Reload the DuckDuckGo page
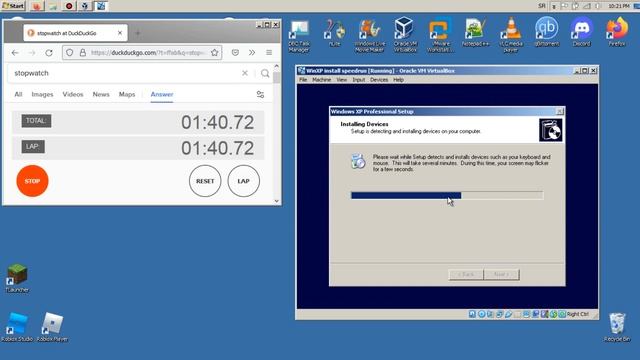This screenshot has height=360, width=640. [x=49, y=53]
